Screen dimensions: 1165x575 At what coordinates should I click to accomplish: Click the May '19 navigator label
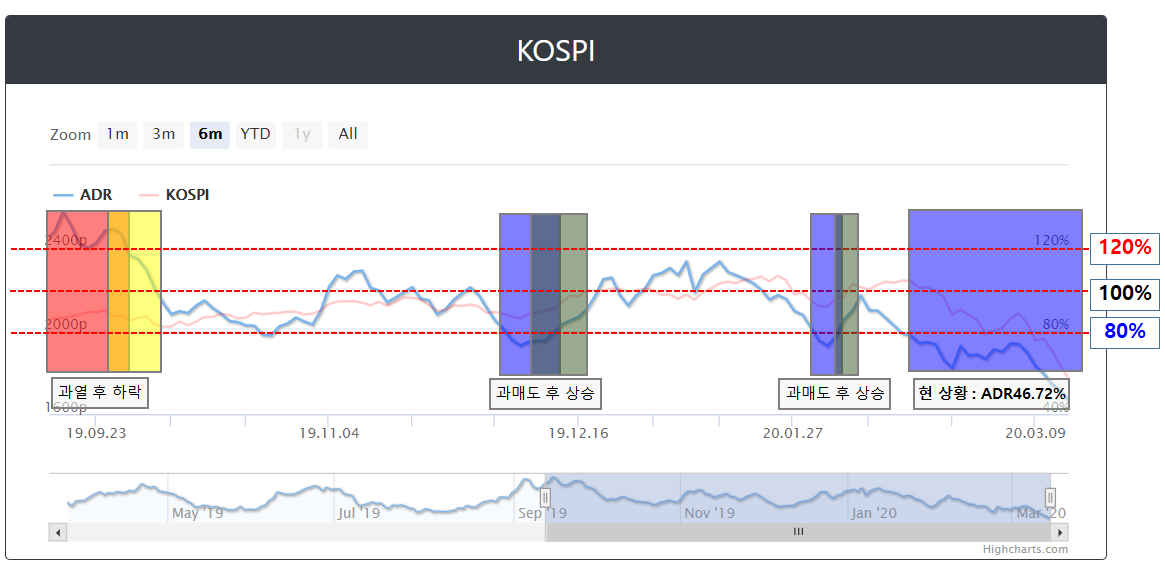pos(197,513)
